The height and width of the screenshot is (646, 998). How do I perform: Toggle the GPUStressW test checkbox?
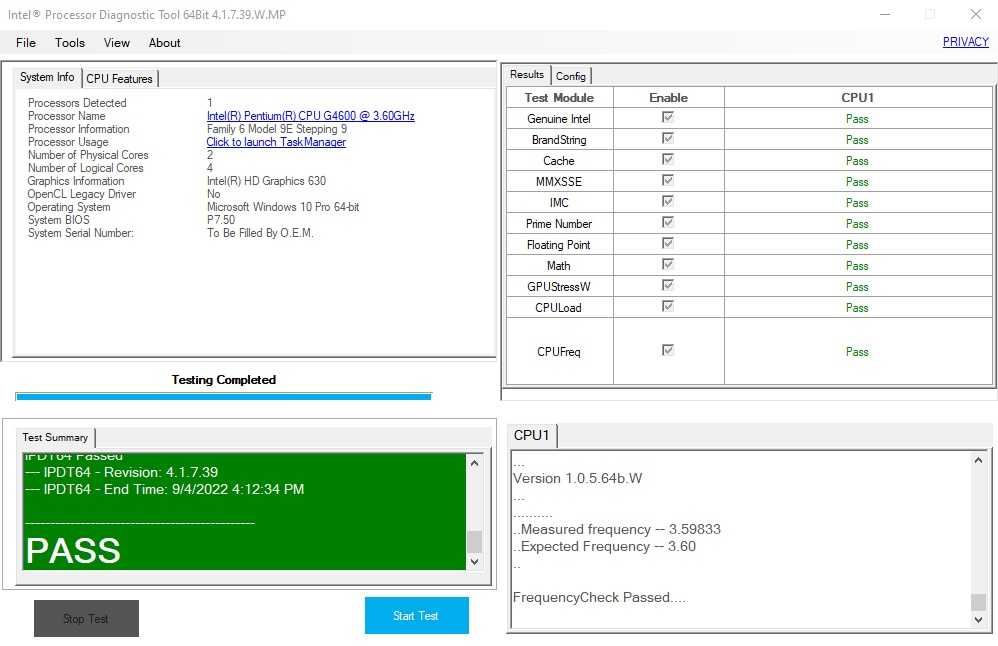click(x=668, y=285)
